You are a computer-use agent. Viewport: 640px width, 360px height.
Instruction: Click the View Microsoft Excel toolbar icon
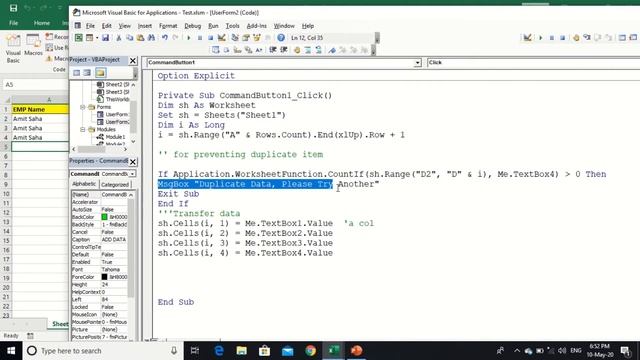(78, 38)
